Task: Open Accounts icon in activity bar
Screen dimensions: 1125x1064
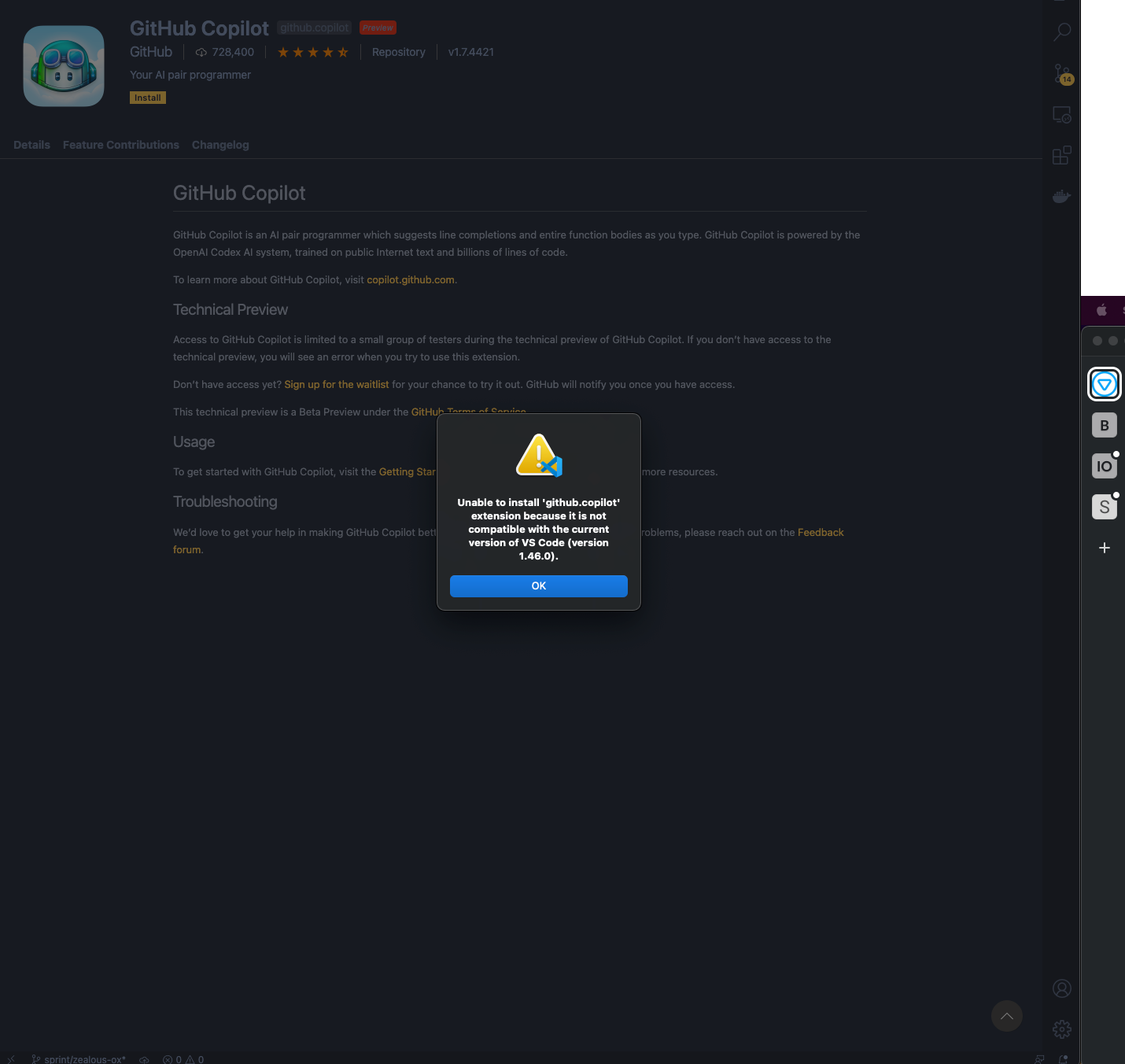Action: click(1062, 988)
